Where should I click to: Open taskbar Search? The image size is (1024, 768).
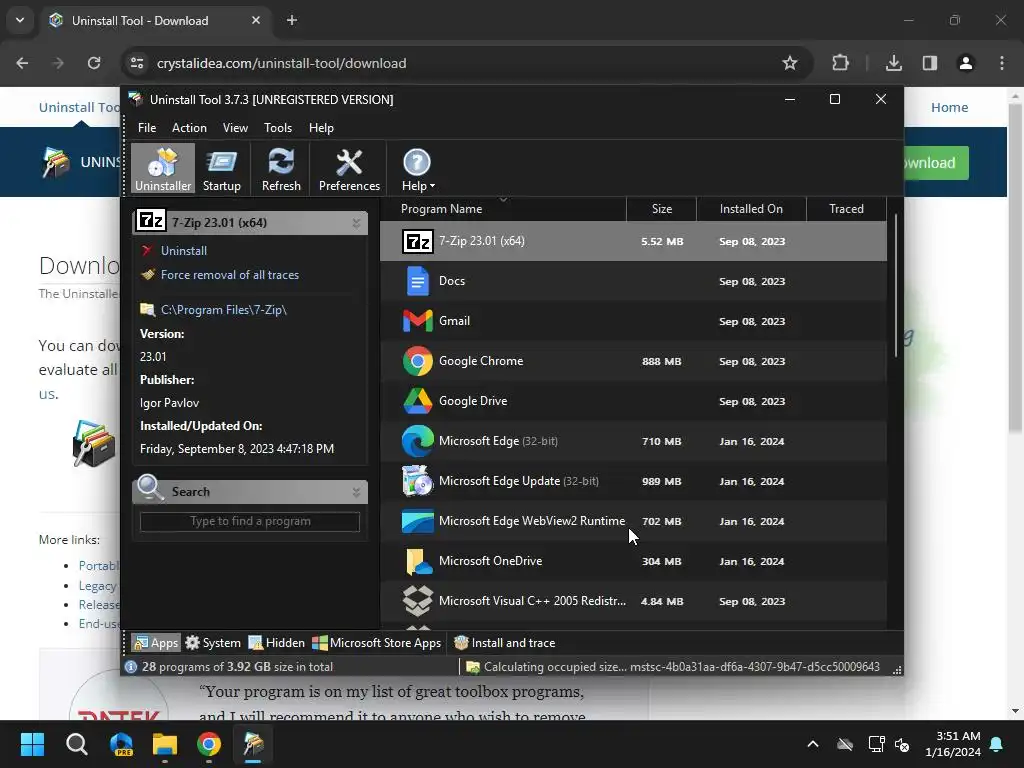coord(76,744)
